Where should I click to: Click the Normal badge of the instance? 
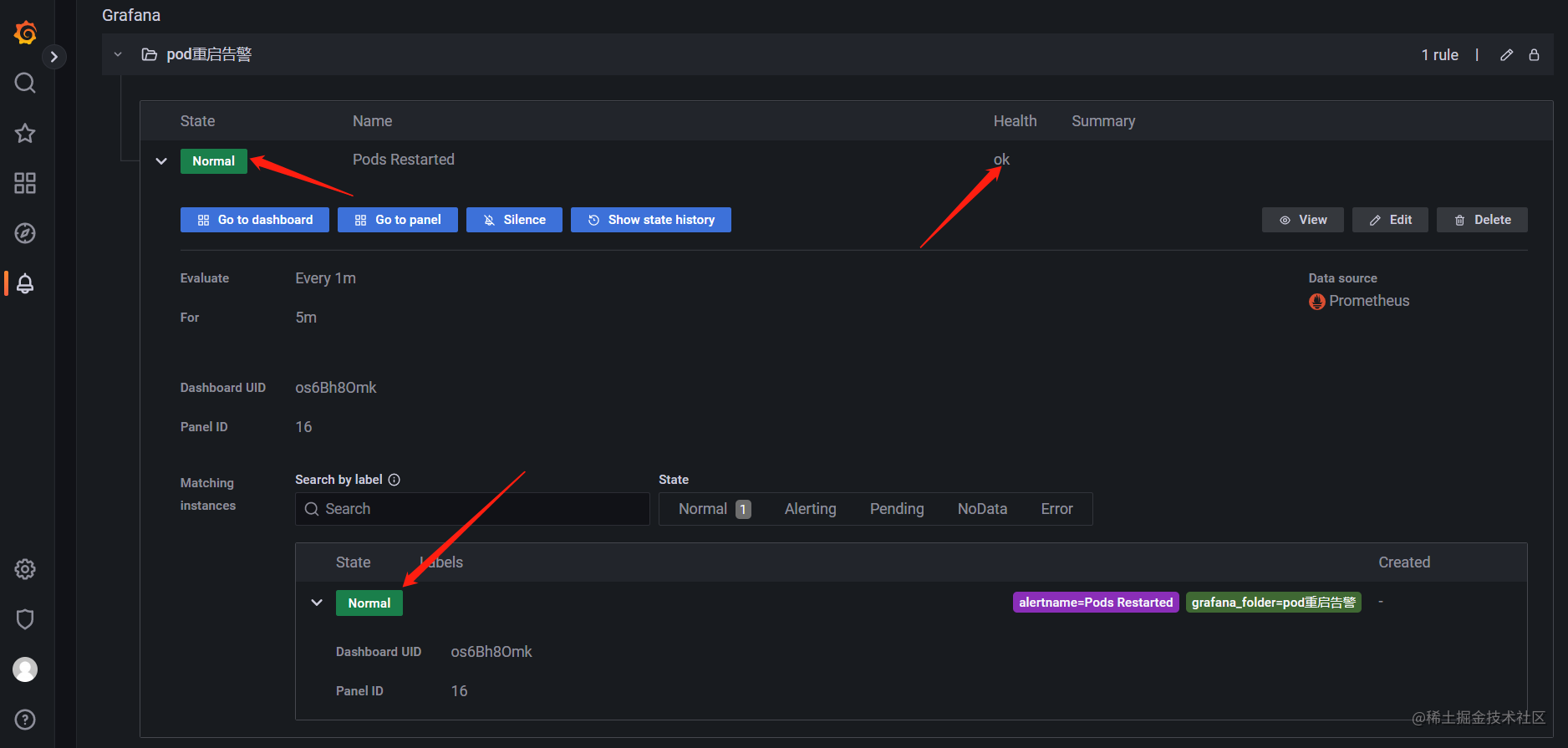[x=369, y=603]
